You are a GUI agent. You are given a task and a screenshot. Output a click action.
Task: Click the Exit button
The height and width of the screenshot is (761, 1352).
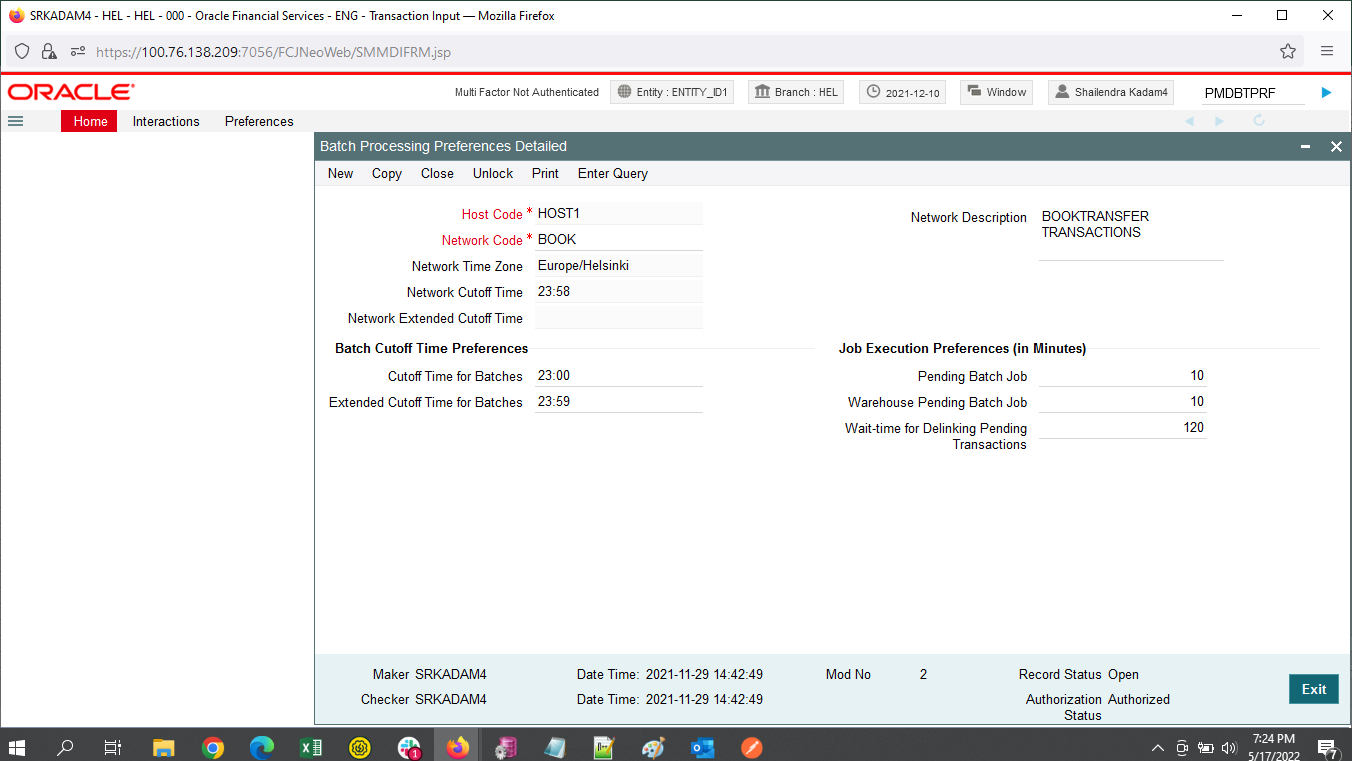[x=1314, y=689]
